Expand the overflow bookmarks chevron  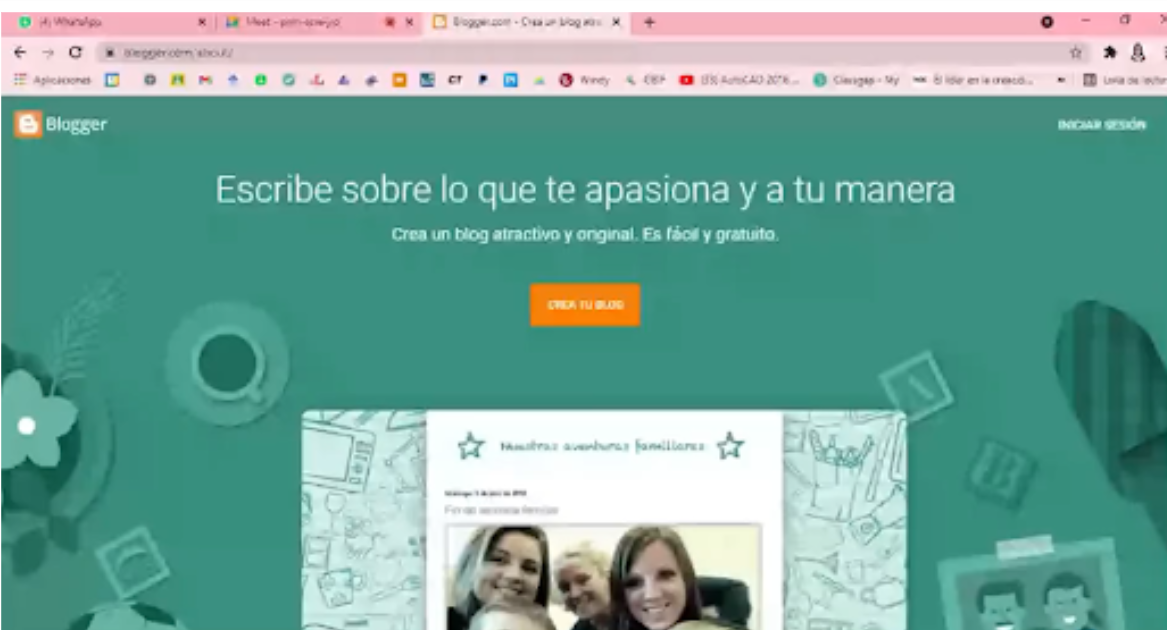pos(1059,77)
